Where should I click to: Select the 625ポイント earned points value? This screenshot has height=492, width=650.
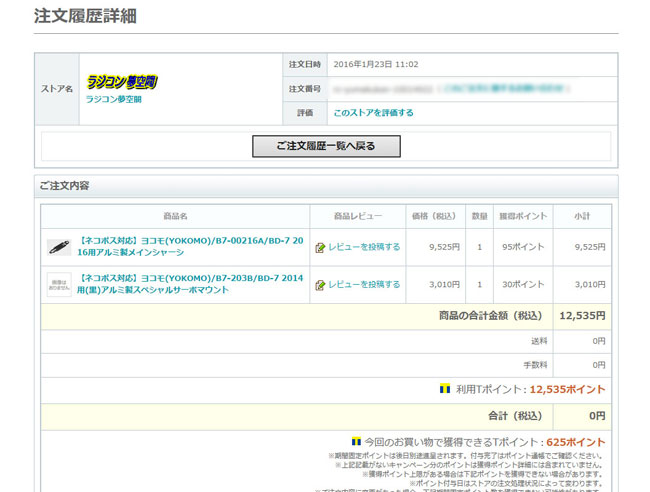pyautogui.click(x=576, y=442)
